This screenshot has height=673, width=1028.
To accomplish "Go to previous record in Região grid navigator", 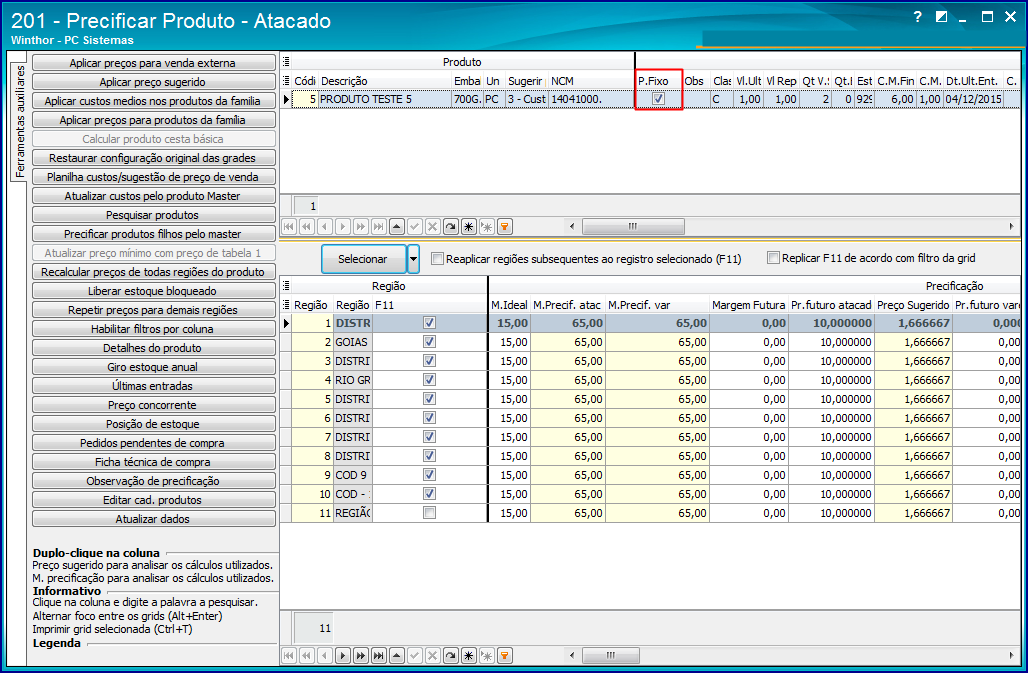I will tap(325, 655).
